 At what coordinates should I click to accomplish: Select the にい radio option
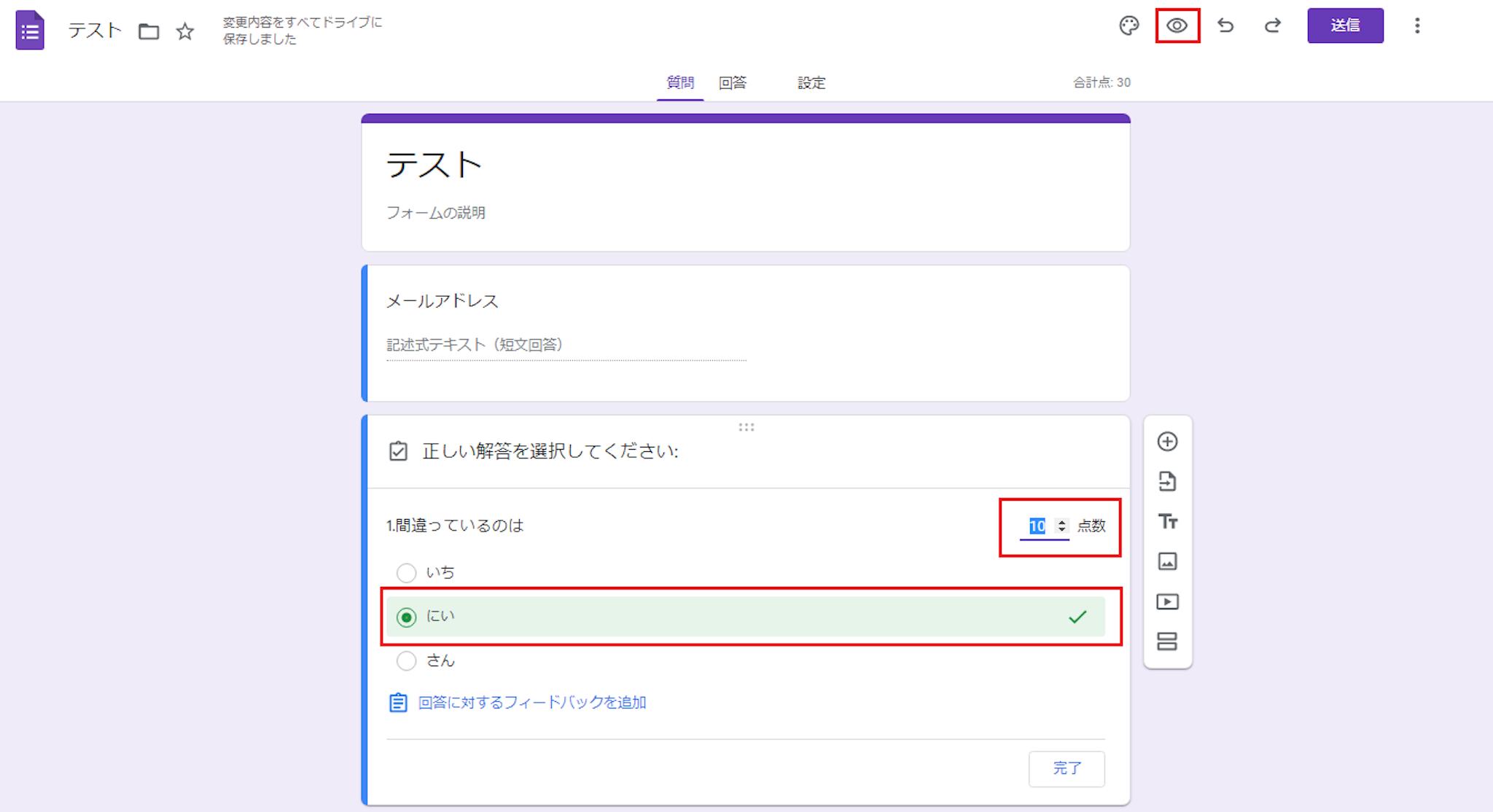tap(407, 617)
